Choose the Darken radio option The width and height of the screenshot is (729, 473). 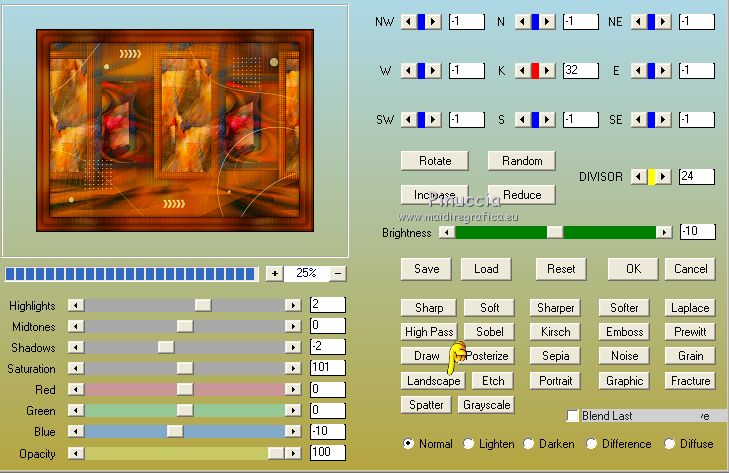point(528,444)
